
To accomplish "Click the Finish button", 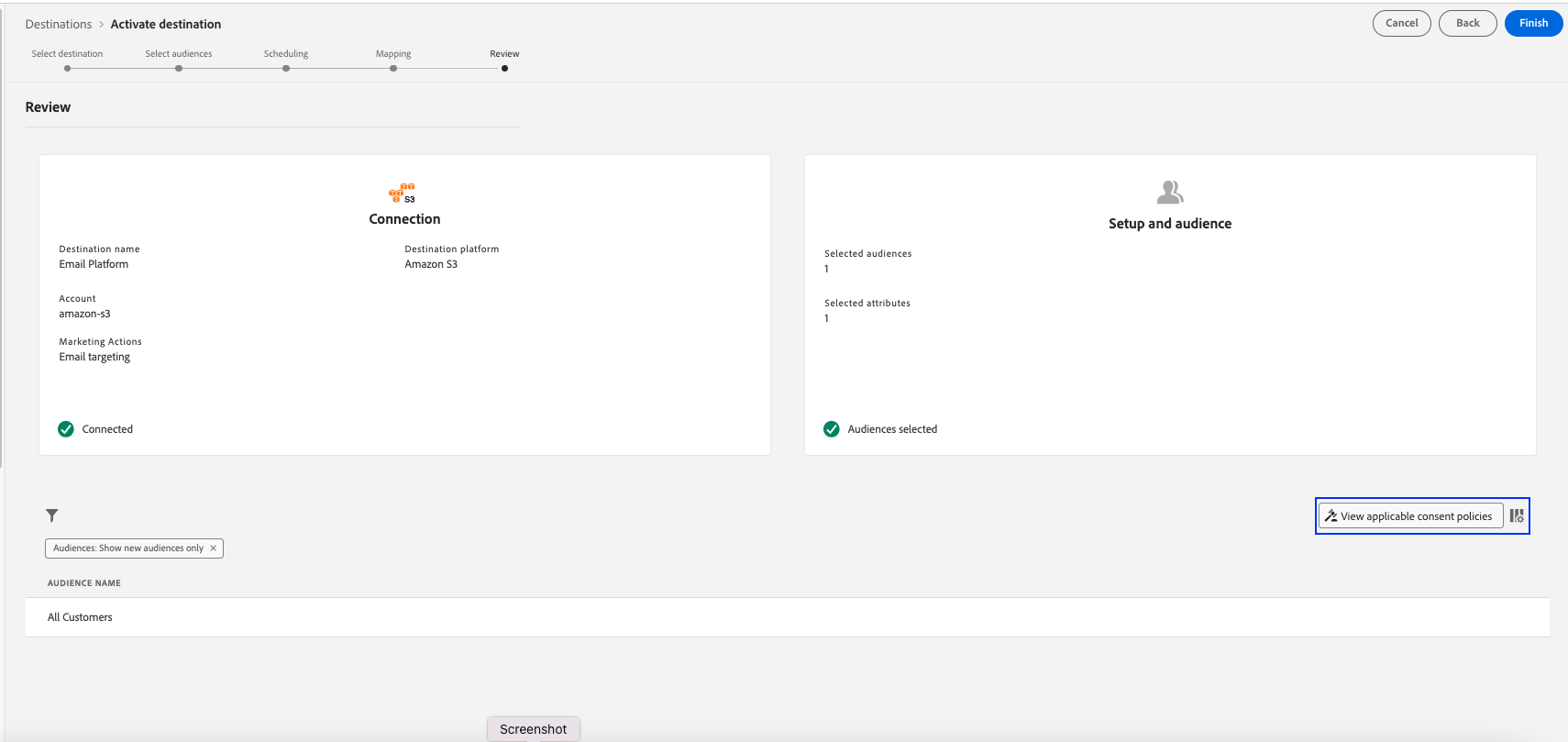I will 1533,23.
